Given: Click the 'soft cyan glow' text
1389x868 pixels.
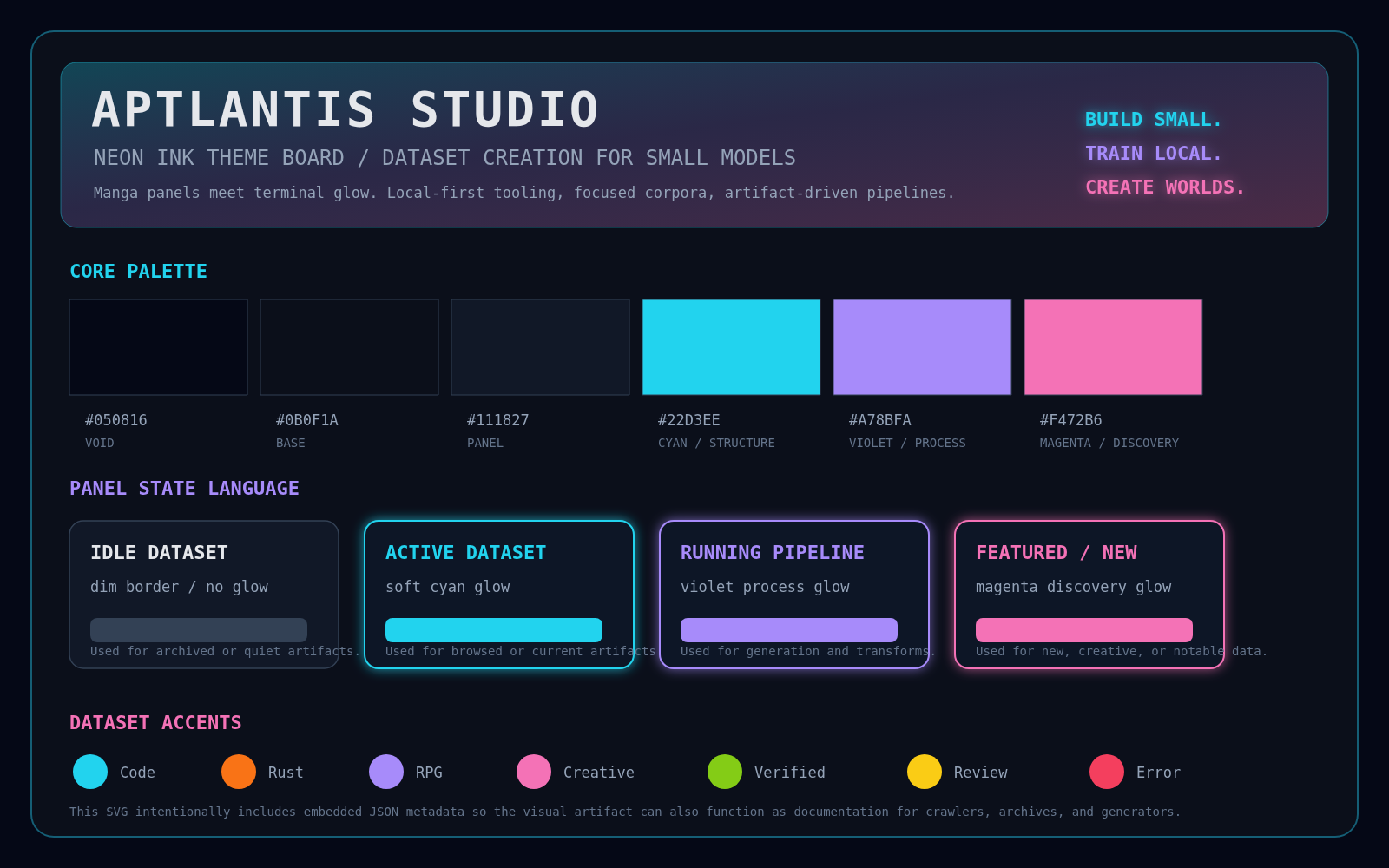Looking at the screenshot, I should (x=448, y=587).
